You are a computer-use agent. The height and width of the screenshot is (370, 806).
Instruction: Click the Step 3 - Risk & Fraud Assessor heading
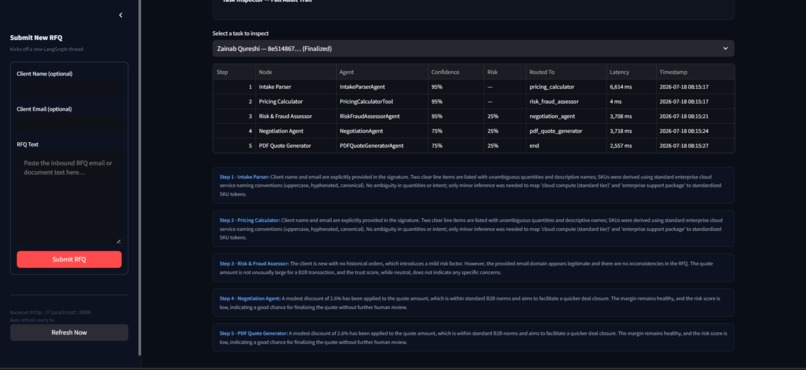254,264
